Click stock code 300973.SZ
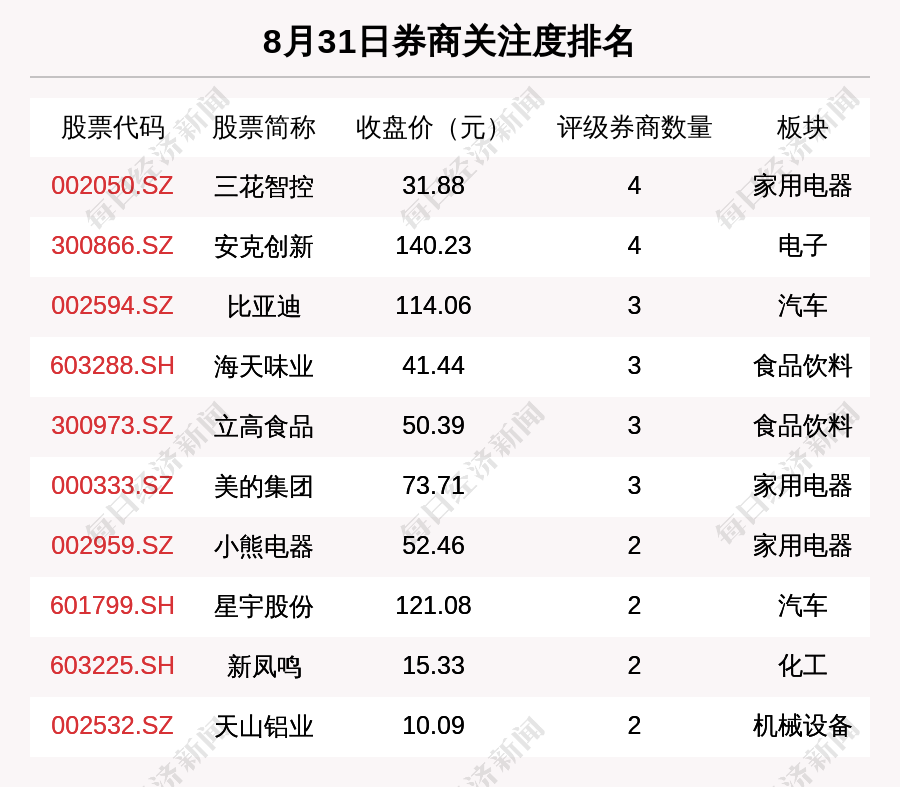 (112, 426)
